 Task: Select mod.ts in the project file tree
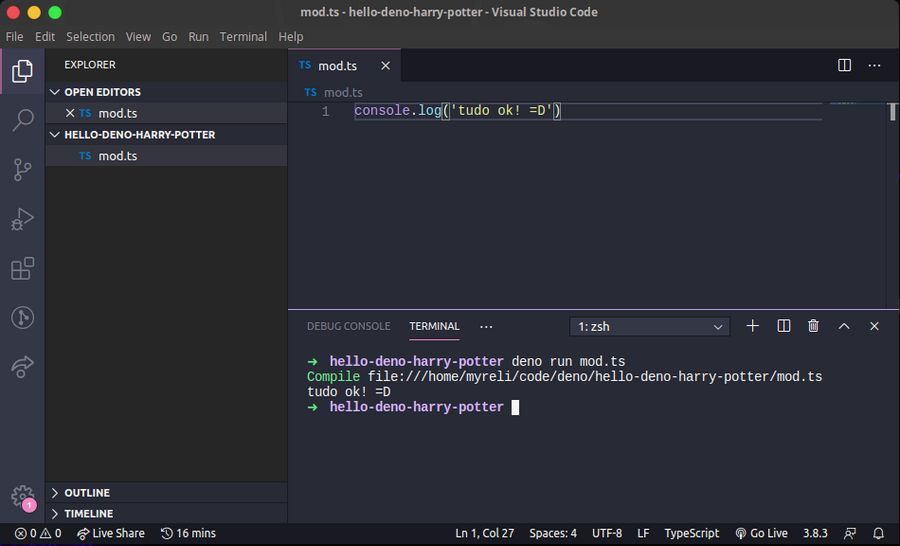(117, 156)
